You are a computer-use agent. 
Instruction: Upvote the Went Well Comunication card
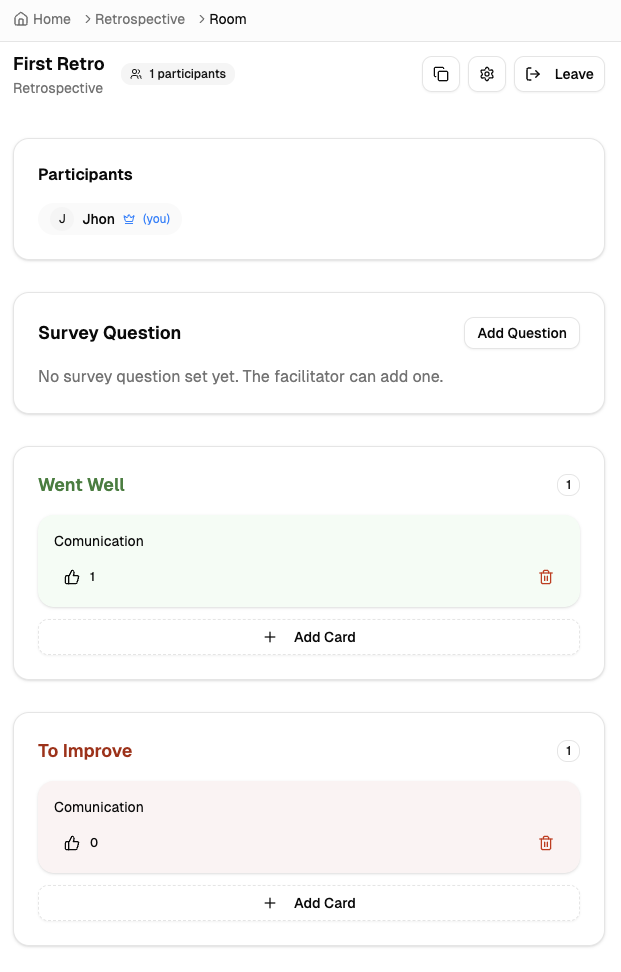coord(72,577)
